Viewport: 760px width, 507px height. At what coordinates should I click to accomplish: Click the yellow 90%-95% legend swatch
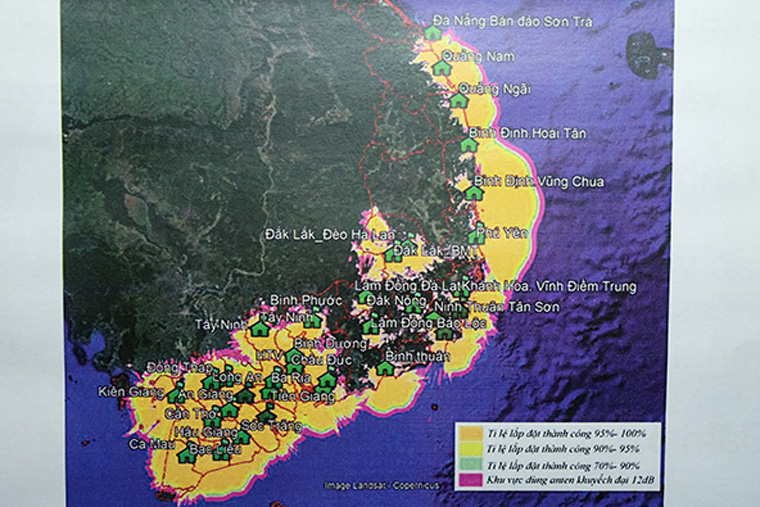(x=468, y=449)
